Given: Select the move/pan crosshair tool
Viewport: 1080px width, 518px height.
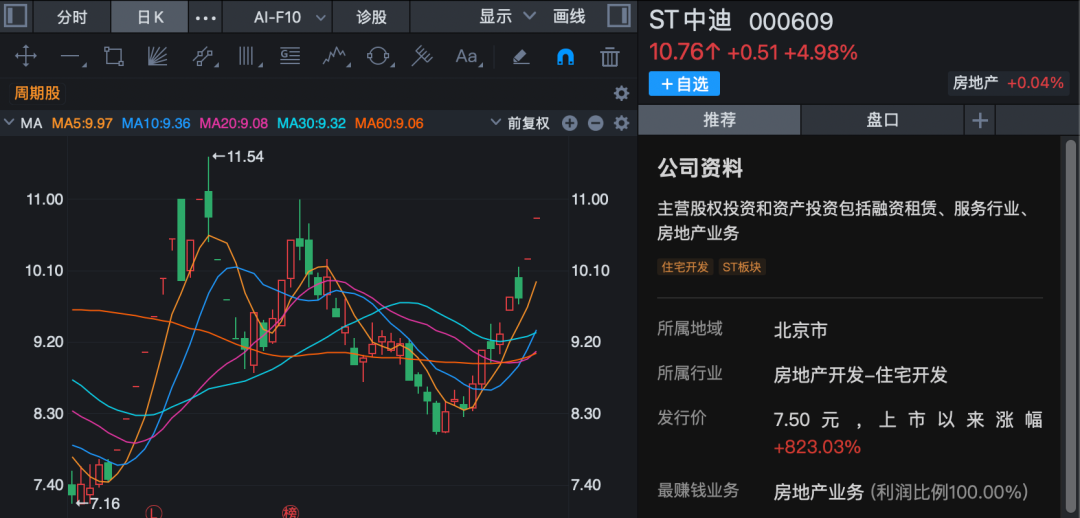Looking at the screenshot, I should coord(25,56).
